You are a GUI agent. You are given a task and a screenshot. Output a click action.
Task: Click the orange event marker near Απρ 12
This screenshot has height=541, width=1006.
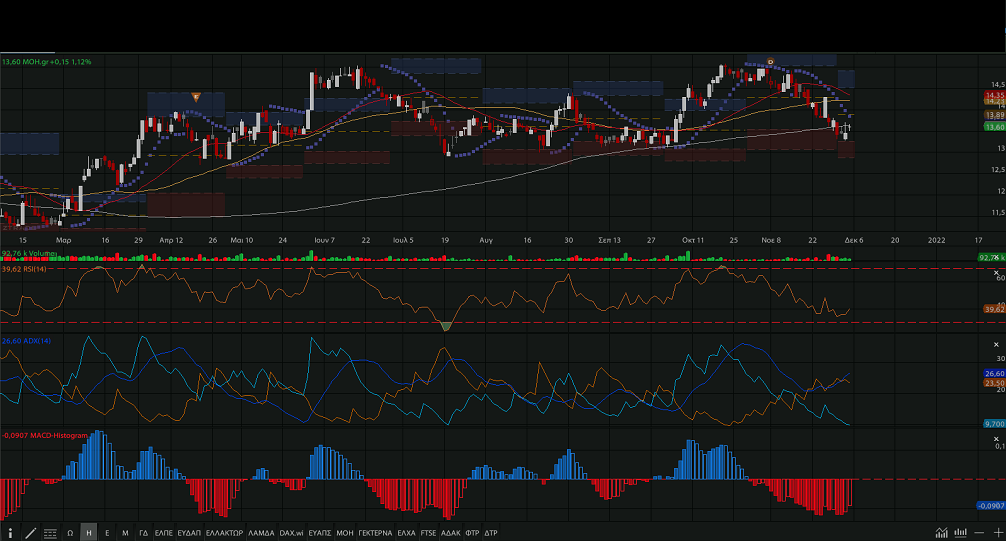coord(196,97)
